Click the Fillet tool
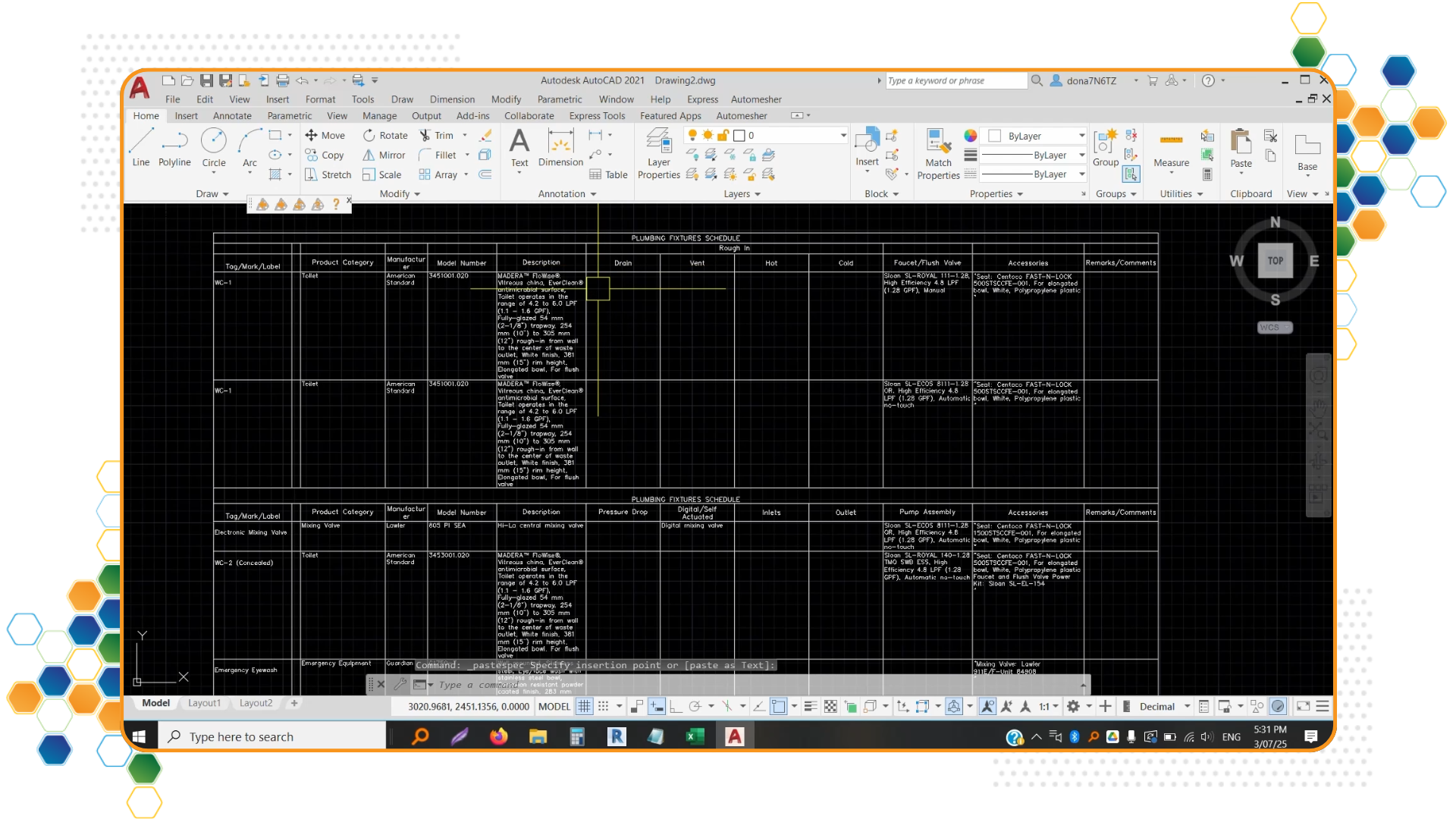Viewport: 1456px width, 819px height. [438, 155]
